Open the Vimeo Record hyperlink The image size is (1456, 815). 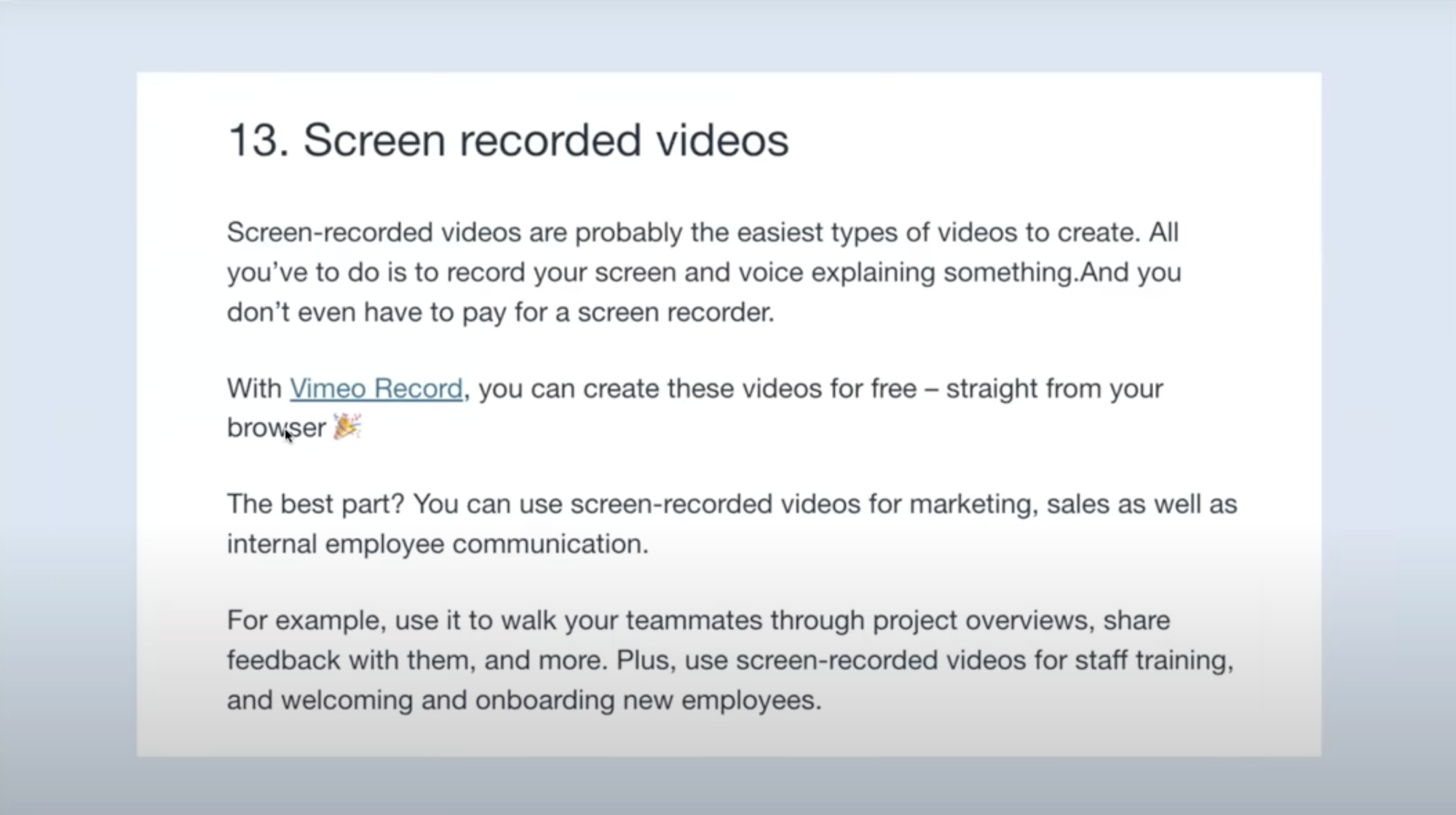[x=376, y=389]
